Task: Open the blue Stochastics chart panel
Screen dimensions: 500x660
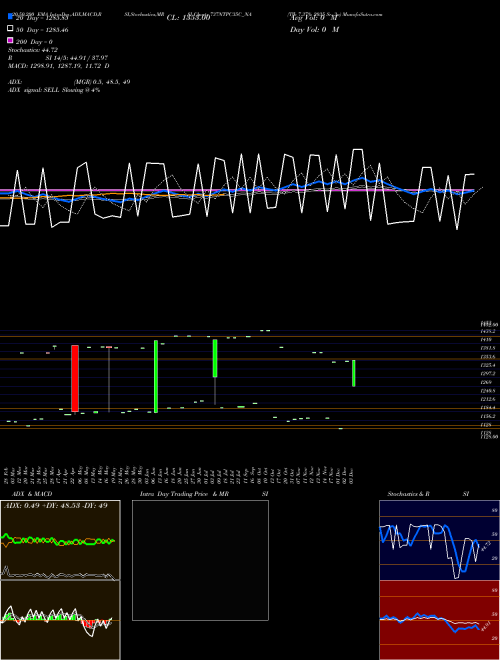Action: 439,540
